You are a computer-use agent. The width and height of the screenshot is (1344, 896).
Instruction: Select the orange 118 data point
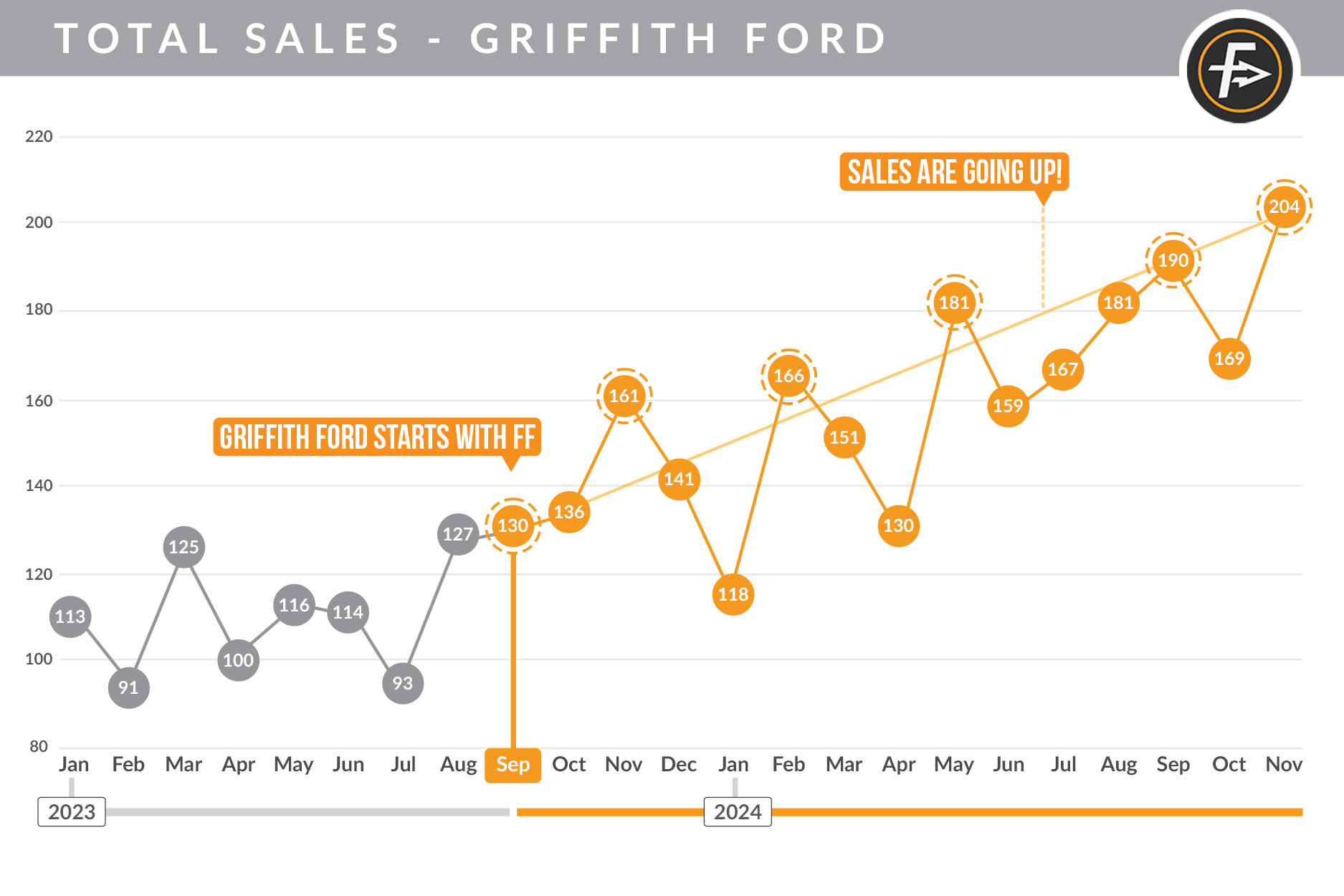click(733, 594)
